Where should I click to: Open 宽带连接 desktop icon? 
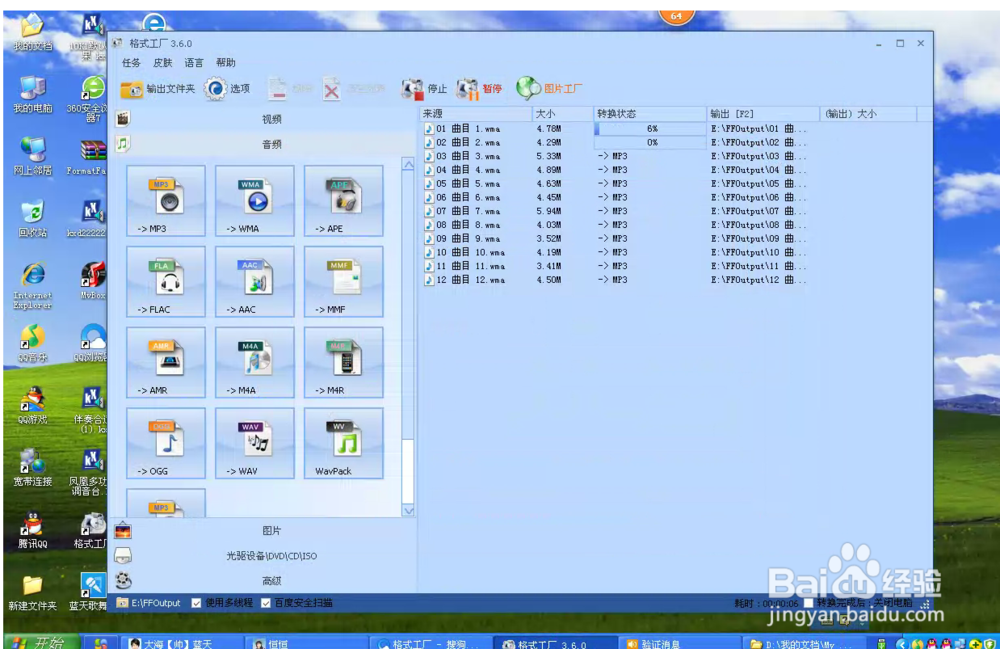(x=33, y=468)
